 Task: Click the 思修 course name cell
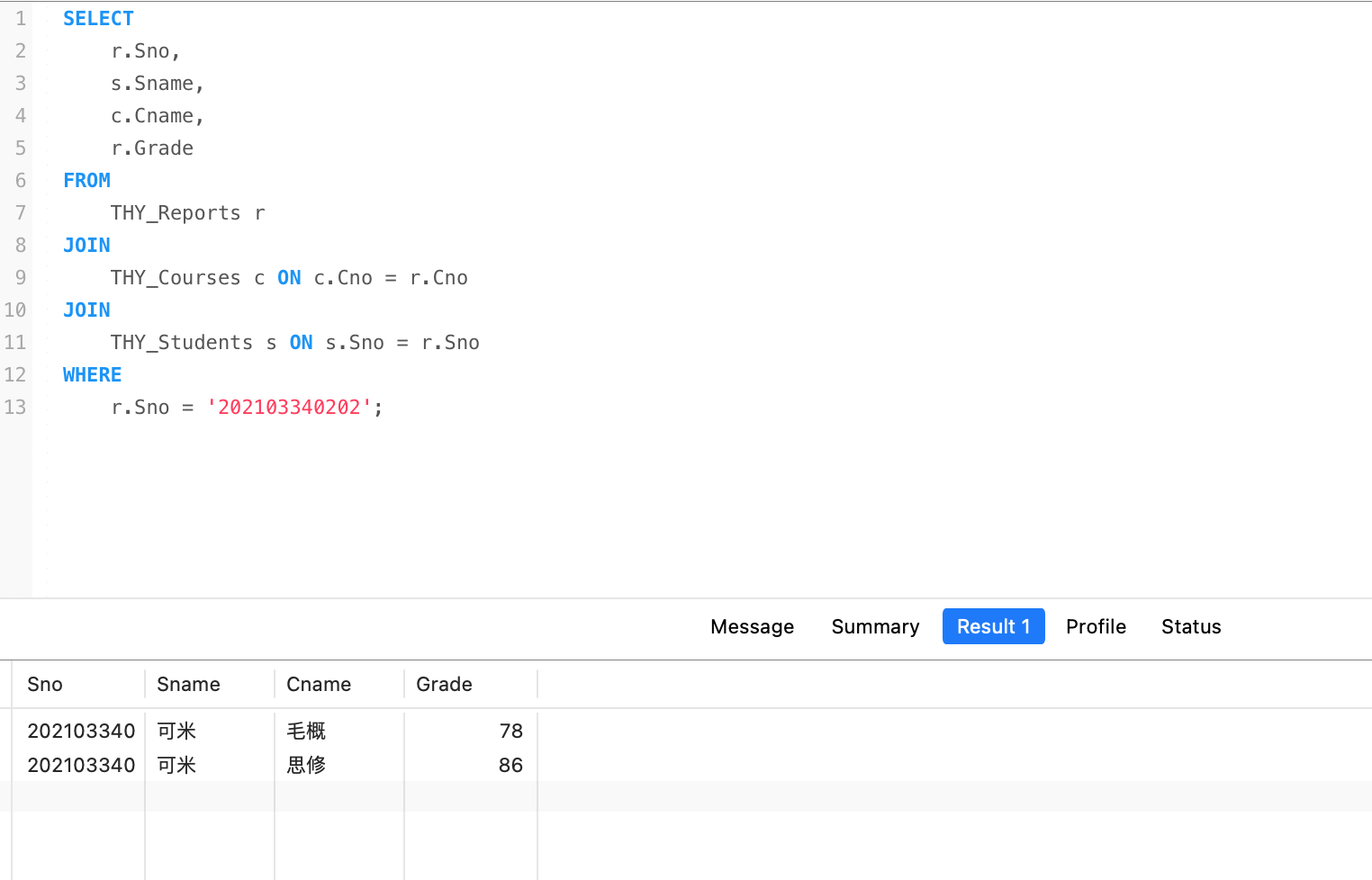[306, 765]
